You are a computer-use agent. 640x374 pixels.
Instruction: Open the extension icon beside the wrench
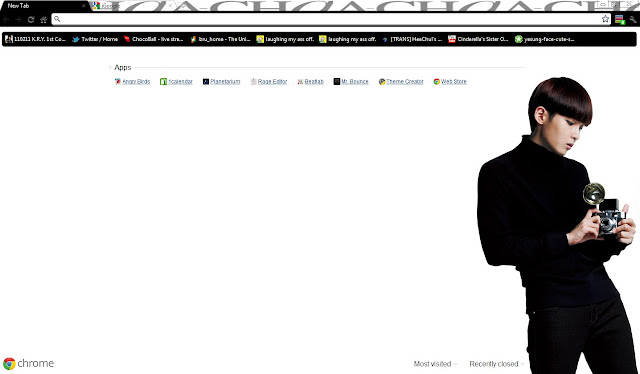click(620, 20)
